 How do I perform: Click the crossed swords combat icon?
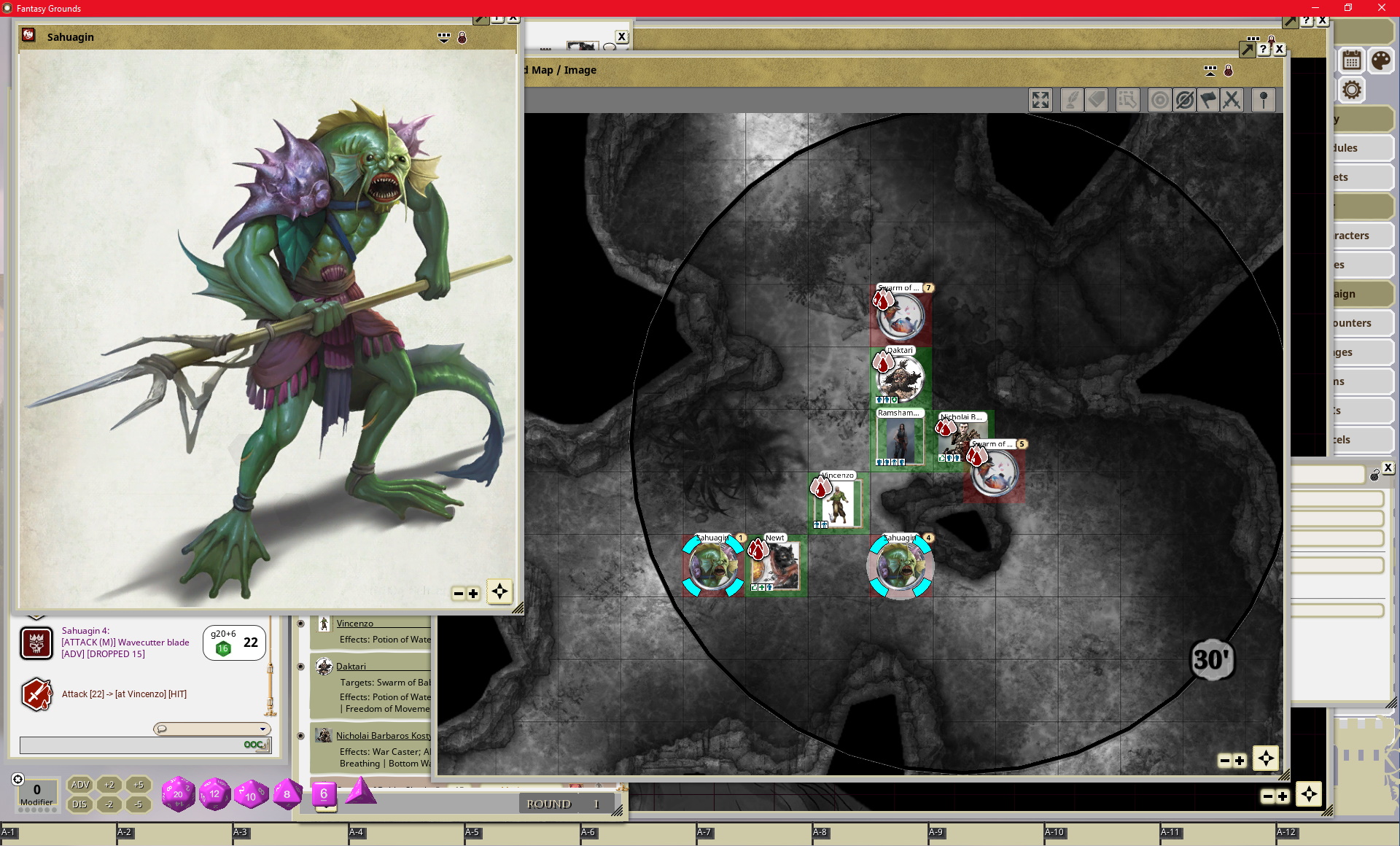(x=1232, y=100)
